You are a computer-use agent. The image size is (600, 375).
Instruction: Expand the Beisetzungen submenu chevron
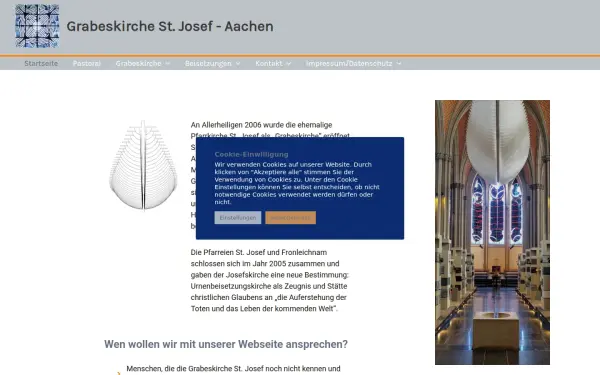pos(238,64)
